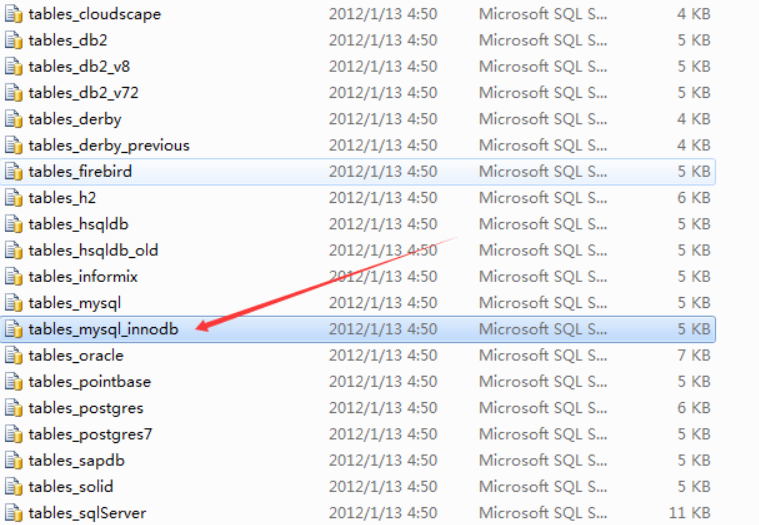Click the date modified of tables_mysql_innodb
The image size is (759, 525).
pyautogui.click(x=383, y=329)
